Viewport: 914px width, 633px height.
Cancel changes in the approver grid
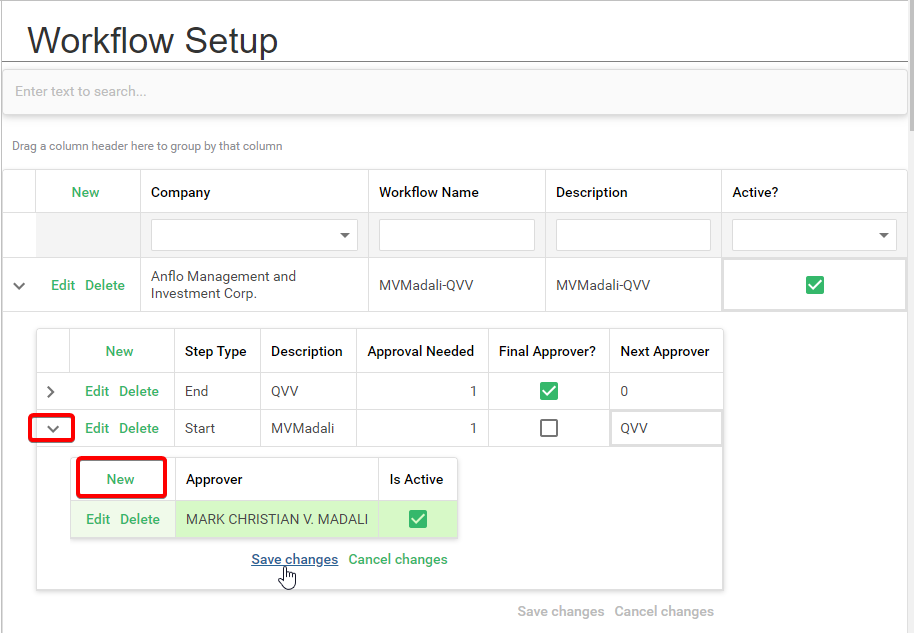[397, 559]
